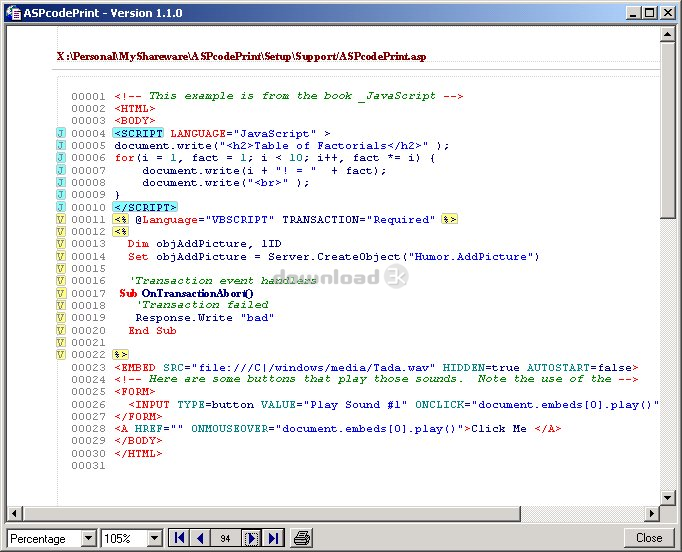Click the J marker on line 00009
This screenshot has width=682, height=552.
[61, 194]
